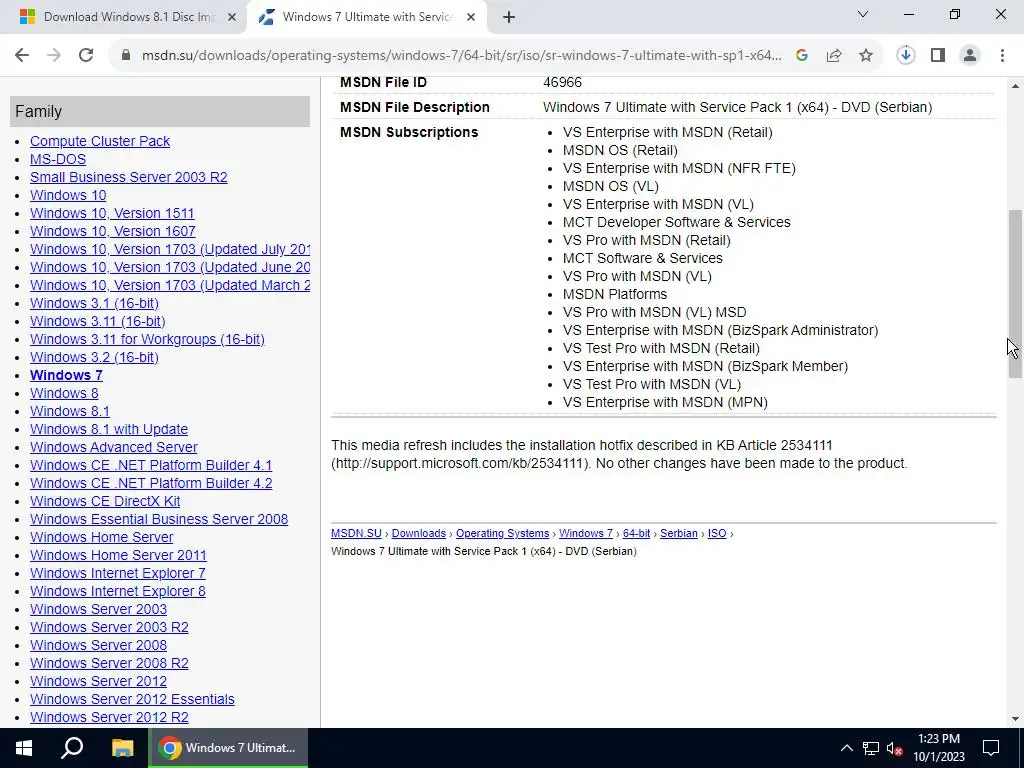Share this page via the share icon
This screenshot has height=768, width=1024.
(x=834, y=56)
